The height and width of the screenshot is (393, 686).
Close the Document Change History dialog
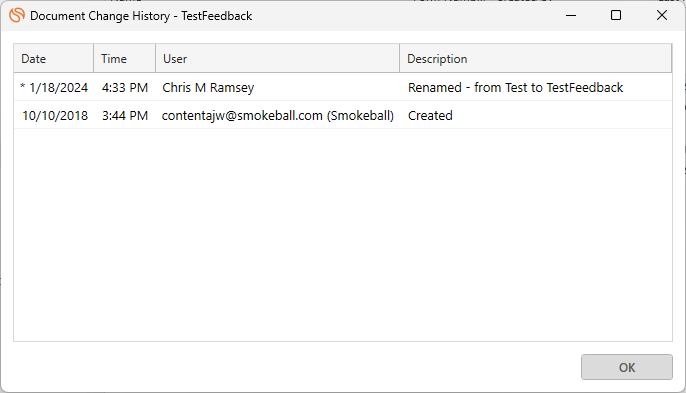point(662,15)
